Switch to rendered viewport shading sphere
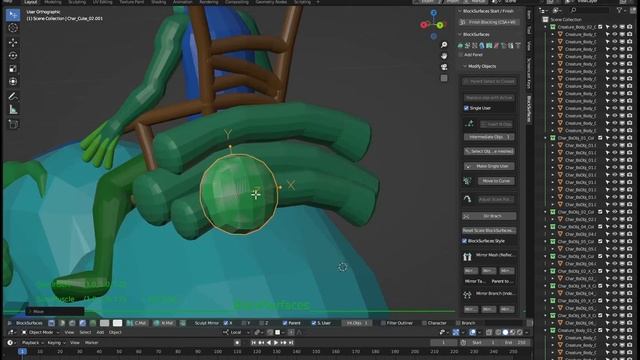Viewport: 640px width, 360px height. coord(520,332)
